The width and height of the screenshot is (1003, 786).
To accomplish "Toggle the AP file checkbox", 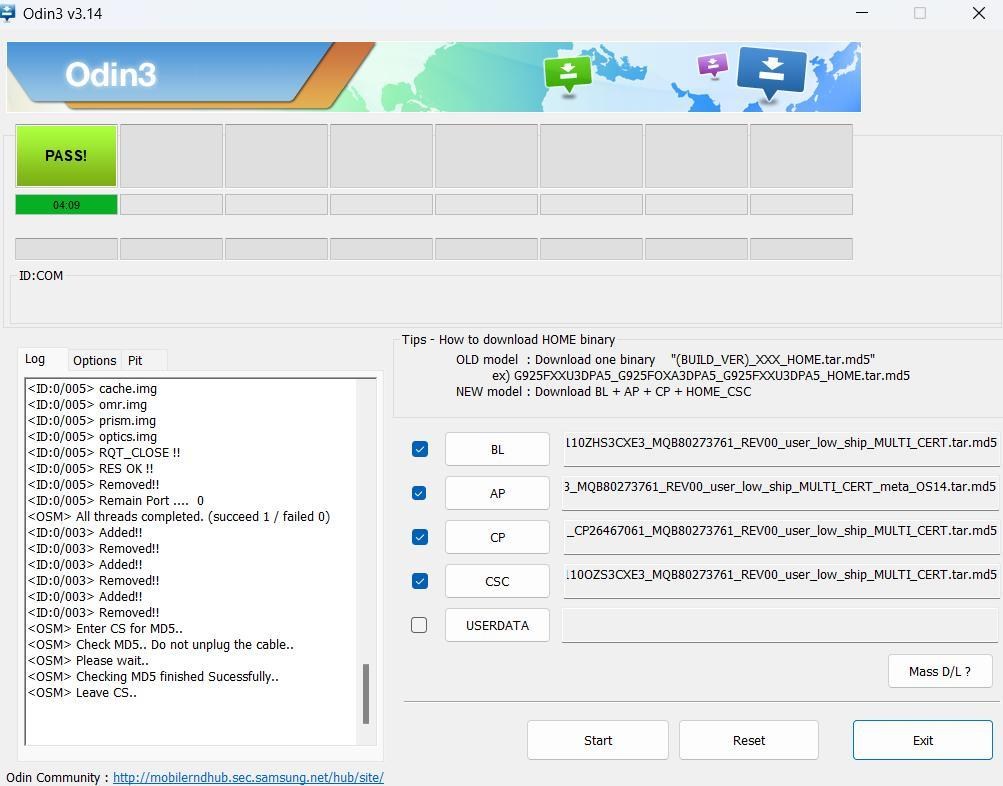I will [x=420, y=493].
